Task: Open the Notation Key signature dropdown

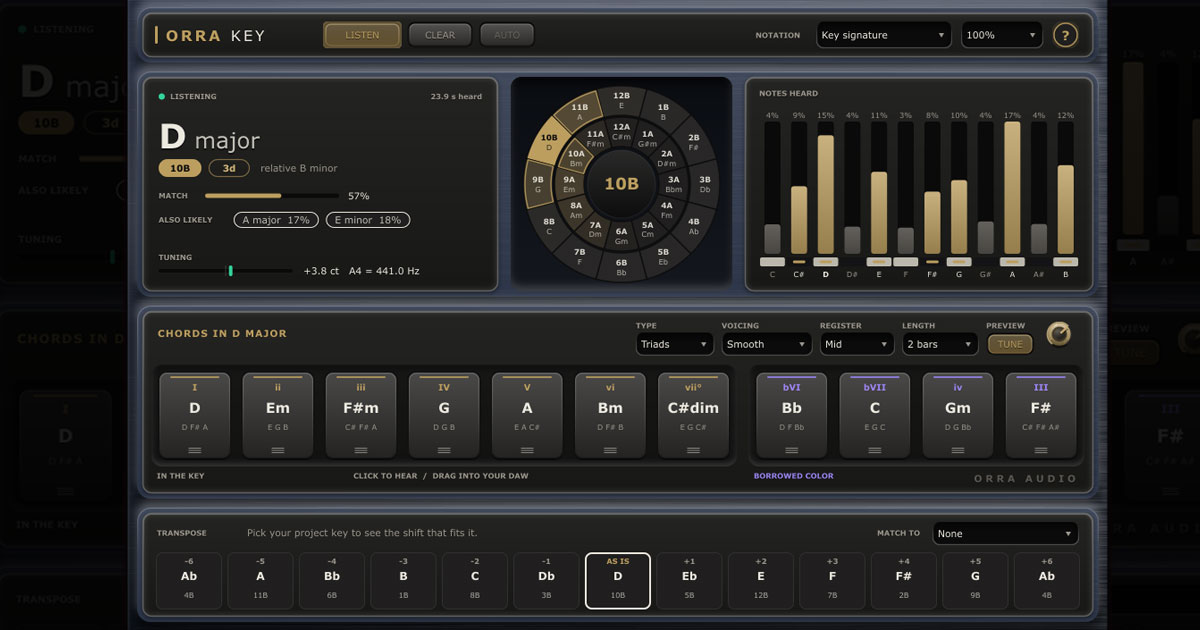Action: [884, 35]
